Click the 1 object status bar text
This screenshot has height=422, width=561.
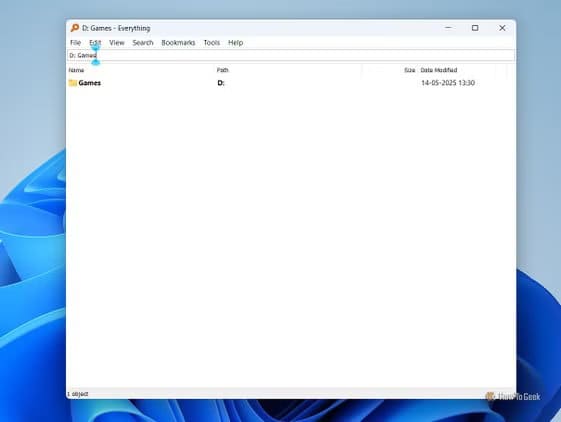[77, 394]
